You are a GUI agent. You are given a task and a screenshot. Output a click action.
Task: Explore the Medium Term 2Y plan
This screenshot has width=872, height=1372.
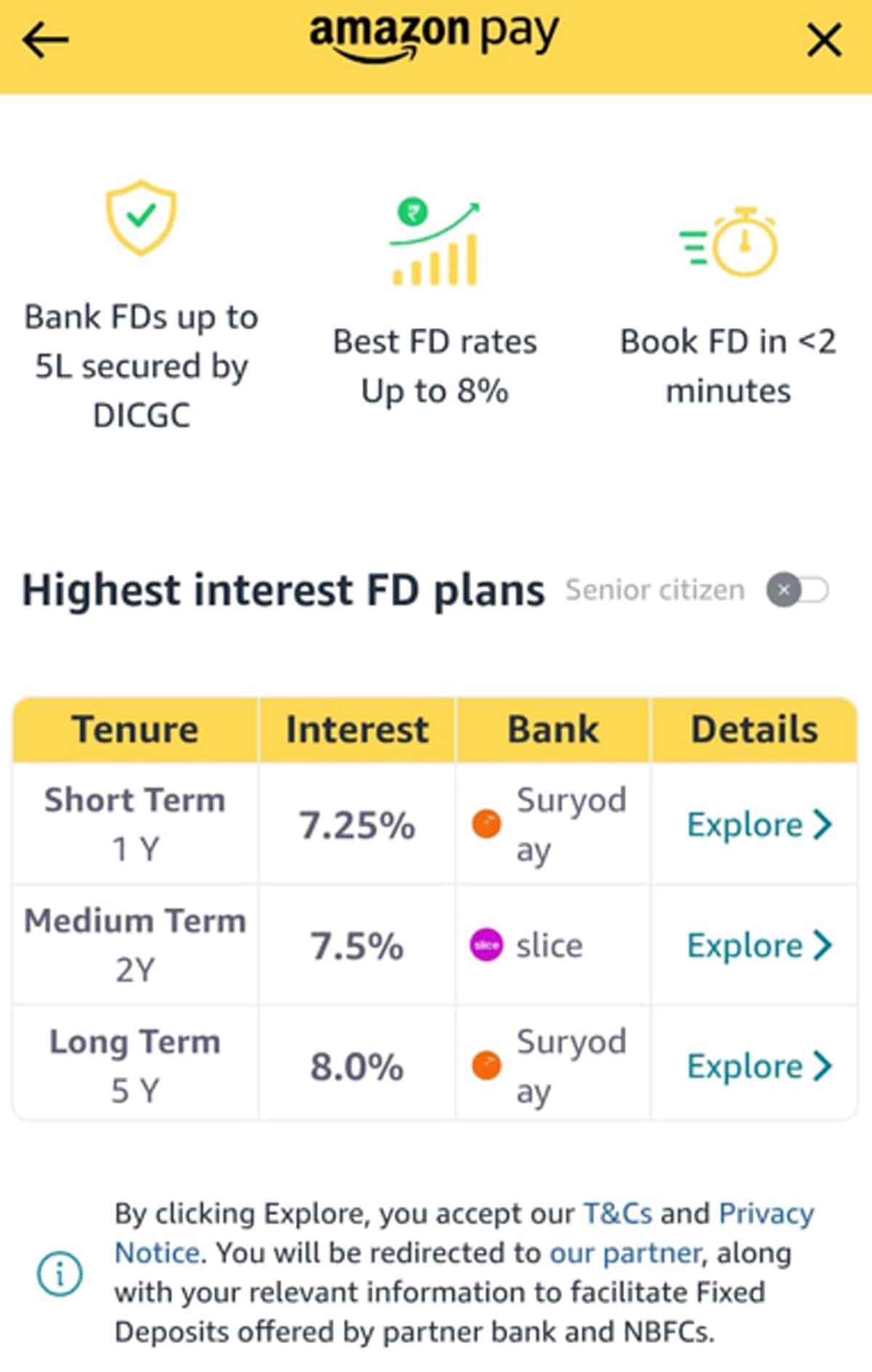759,945
